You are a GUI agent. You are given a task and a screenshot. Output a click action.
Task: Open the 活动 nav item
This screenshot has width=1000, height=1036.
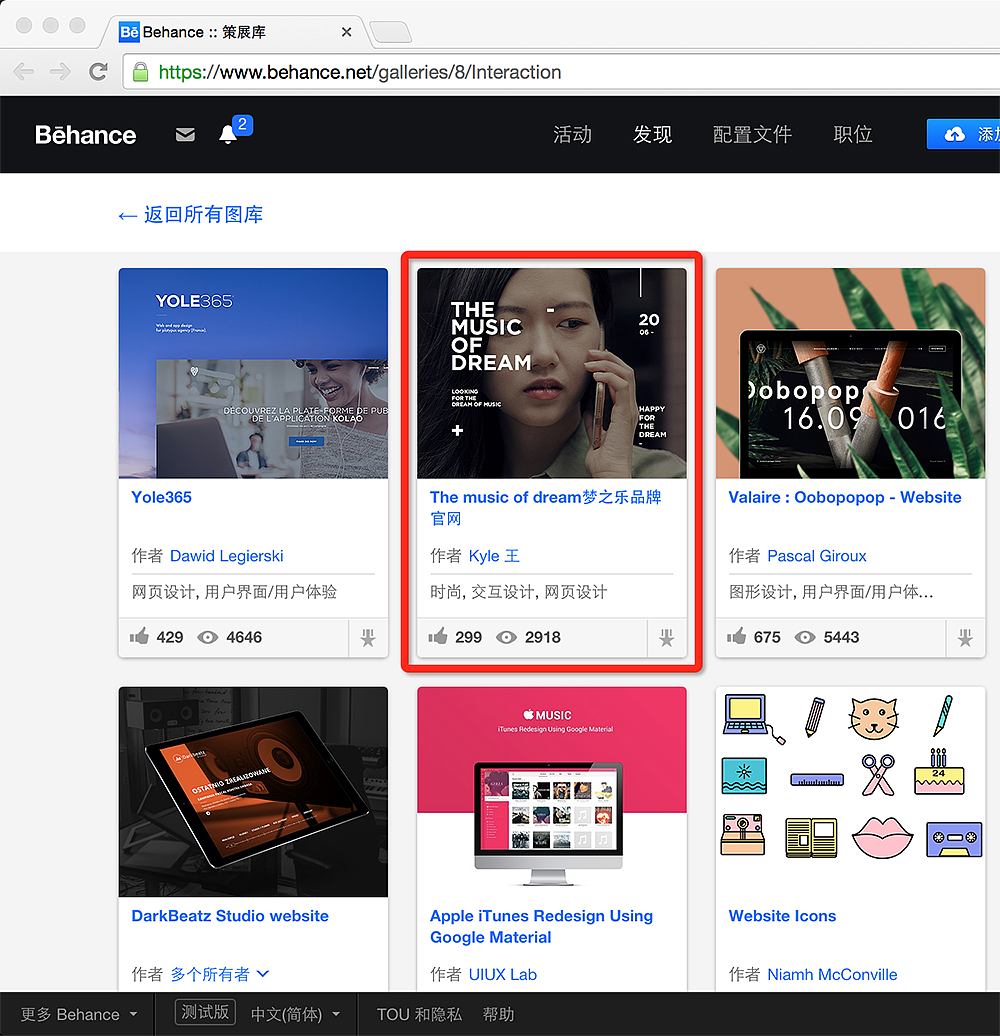572,134
